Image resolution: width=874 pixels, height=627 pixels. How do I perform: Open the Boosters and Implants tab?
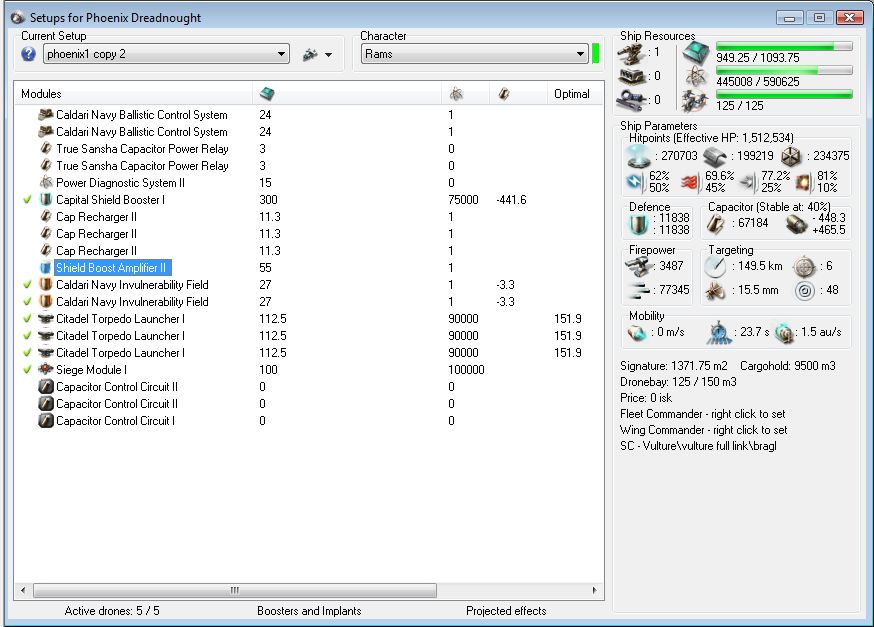coord(309,611)
